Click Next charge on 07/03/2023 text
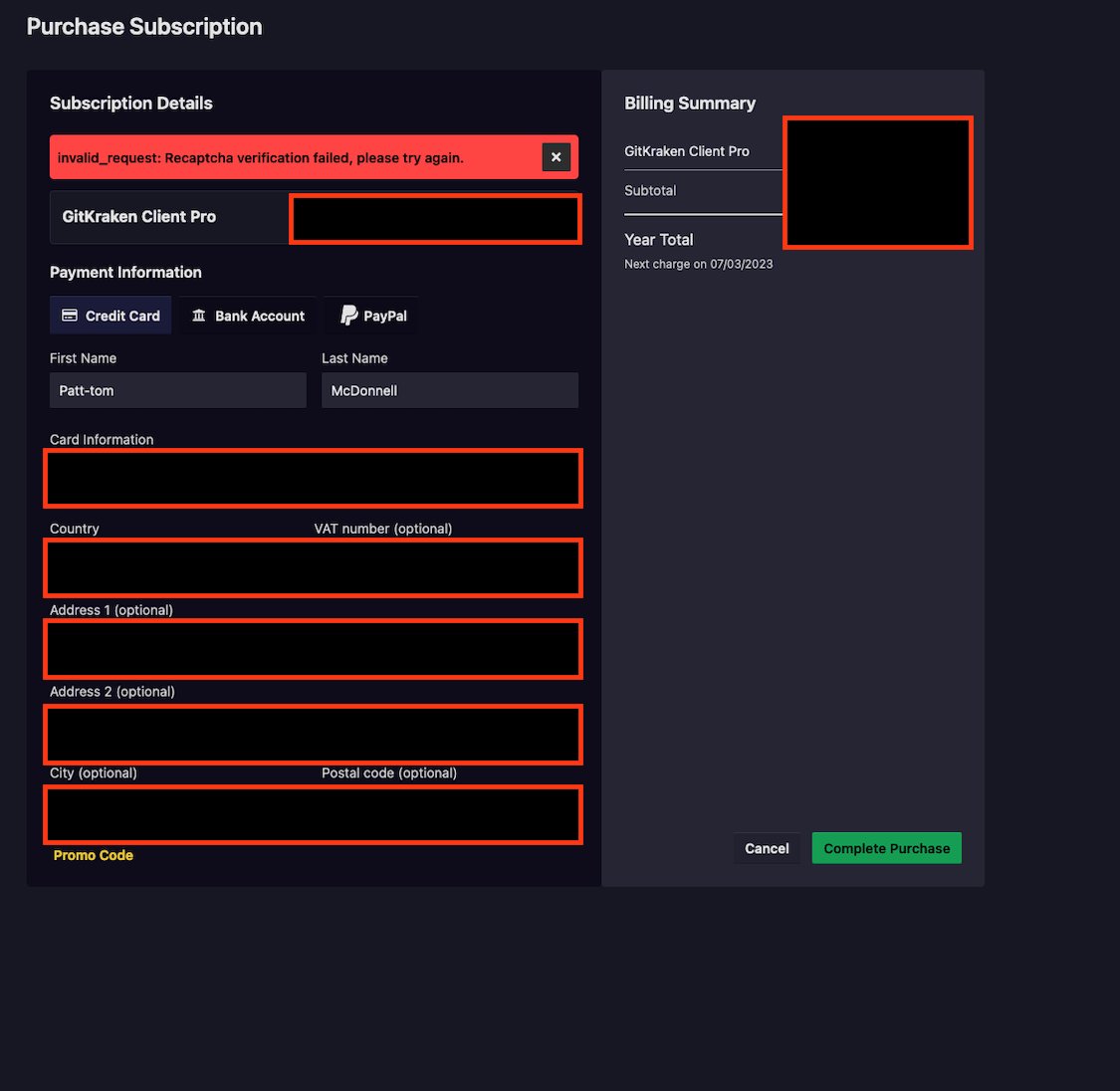 tap(699, 264)
